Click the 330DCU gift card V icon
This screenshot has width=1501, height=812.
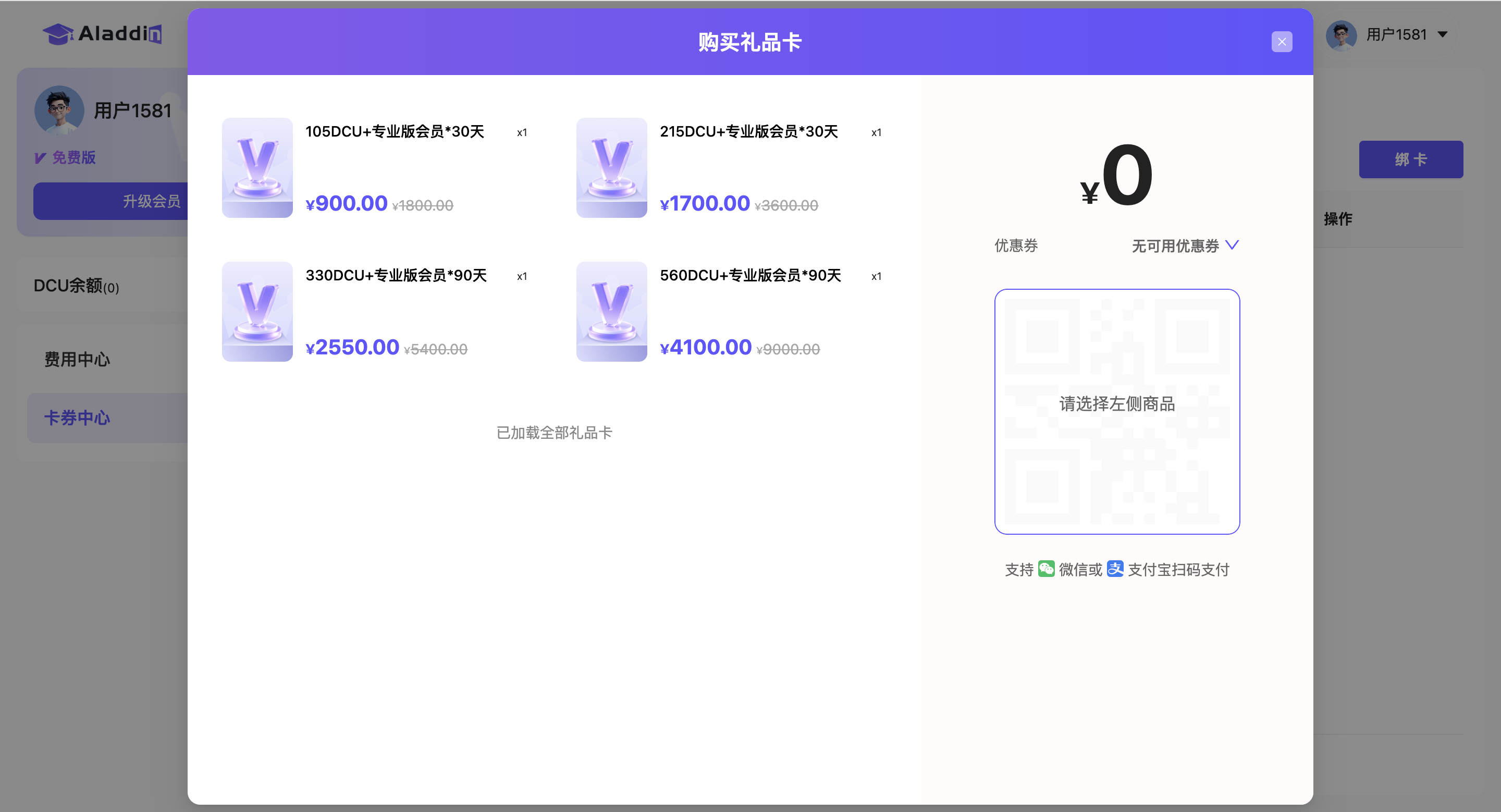(257, 312)
